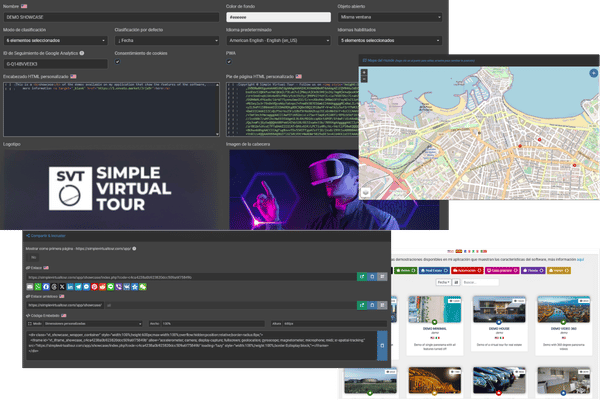Toggle the 'No' switch for primera página

pos(33,258)
